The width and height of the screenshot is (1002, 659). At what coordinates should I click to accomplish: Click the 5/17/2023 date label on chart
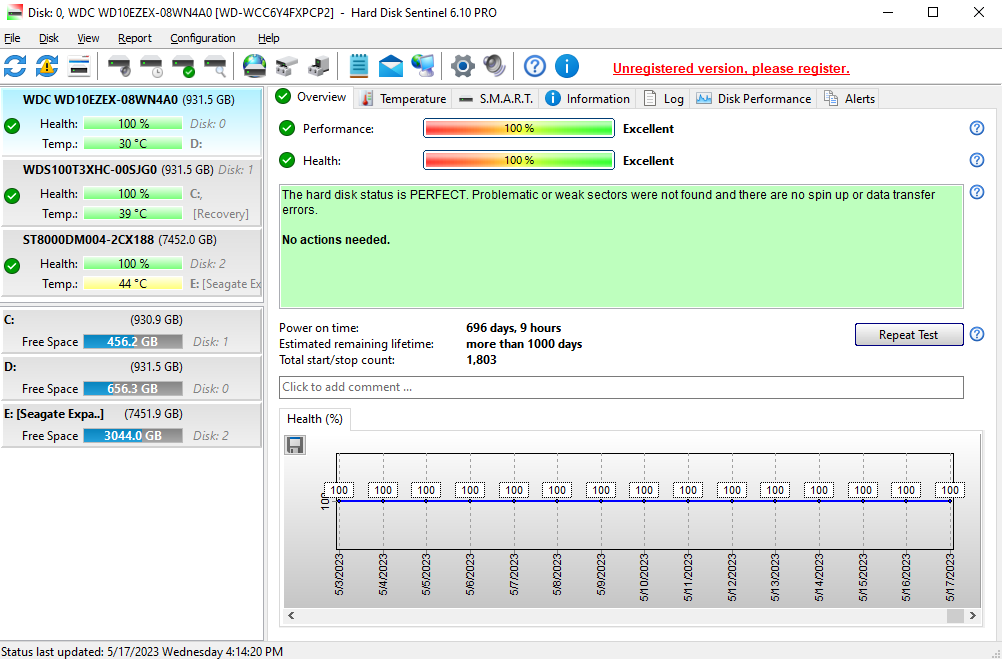(950, 577)
